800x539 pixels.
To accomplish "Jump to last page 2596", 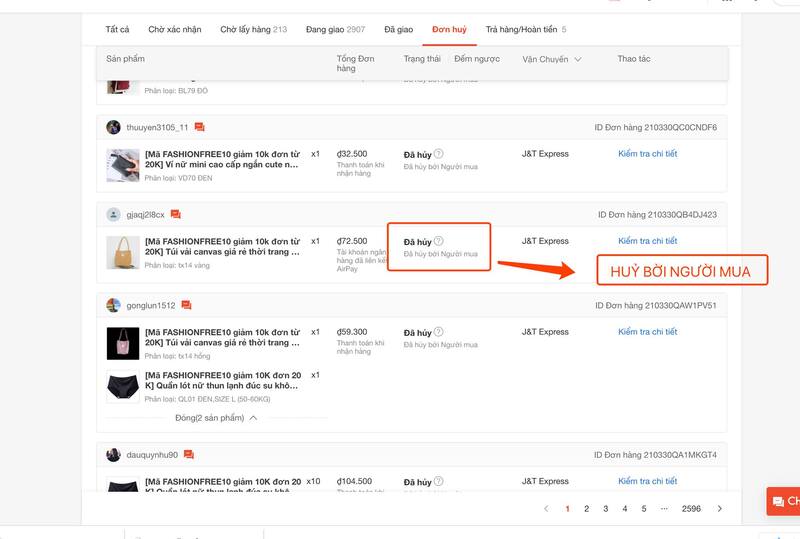I will 691,509.
